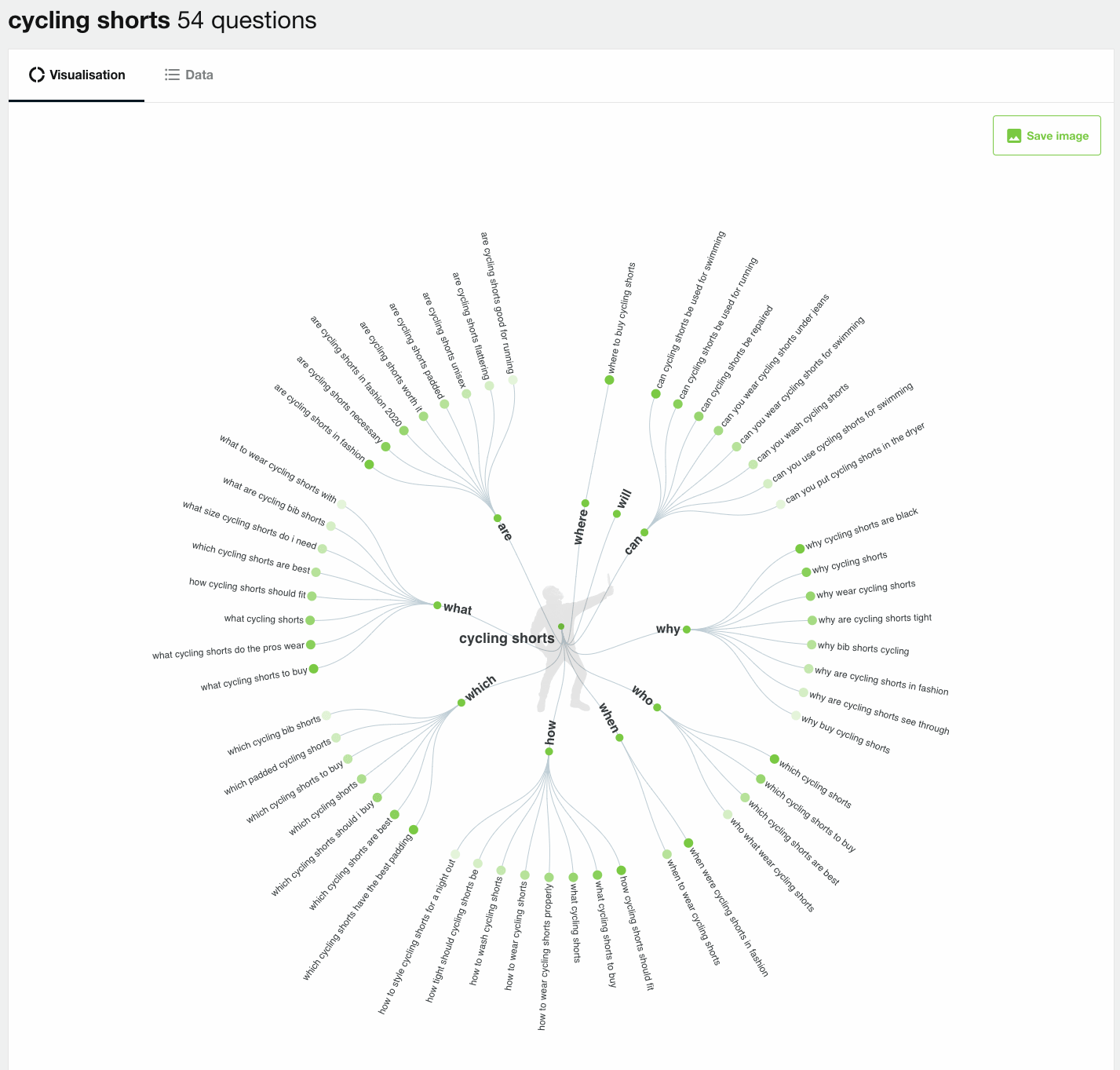Click the 'how' branch node
The height and width of the screenshot is (1070, 1120).
tap(549, 751)
